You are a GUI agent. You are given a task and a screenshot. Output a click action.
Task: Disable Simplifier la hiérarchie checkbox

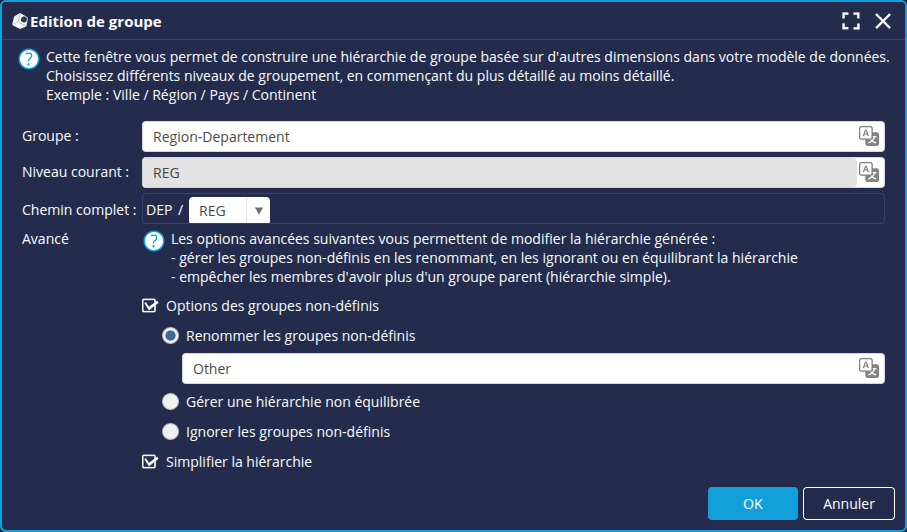150,462
